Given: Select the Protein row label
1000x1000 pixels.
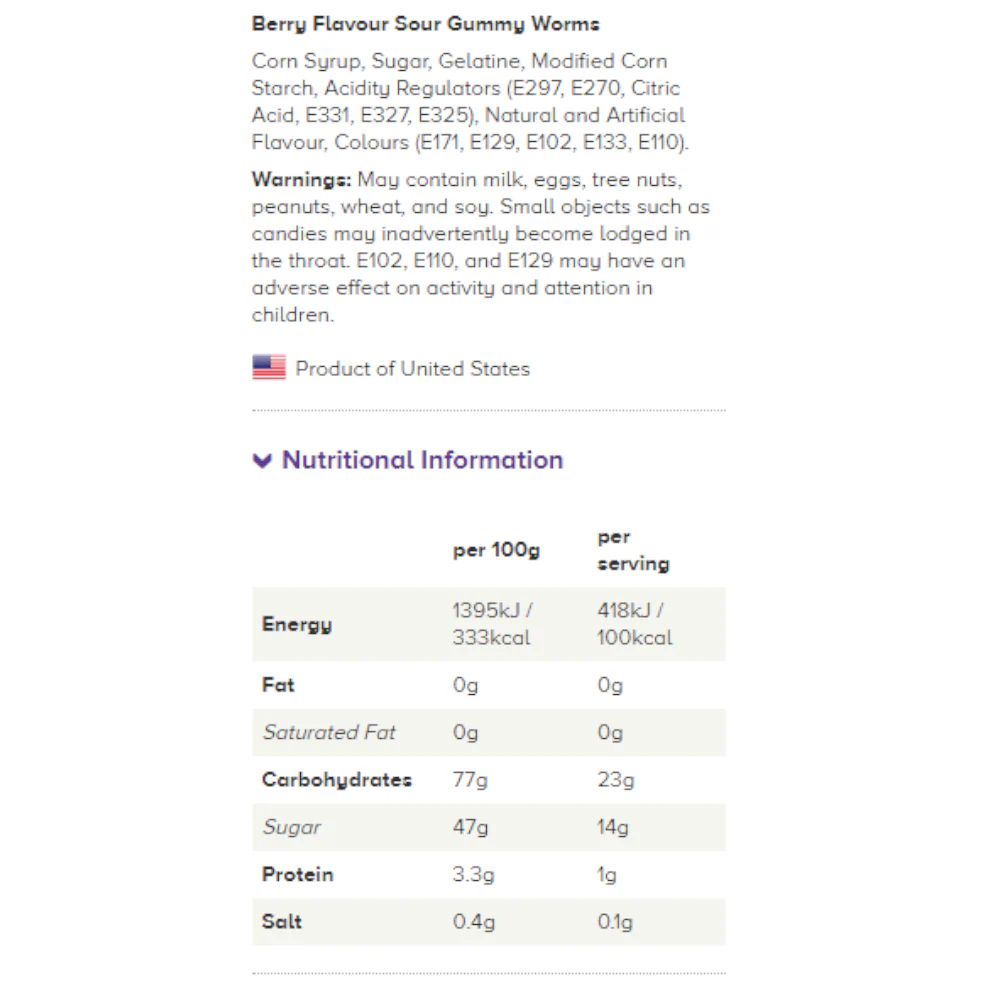Looking at the screenshot, I should click(x=297, y=874).
